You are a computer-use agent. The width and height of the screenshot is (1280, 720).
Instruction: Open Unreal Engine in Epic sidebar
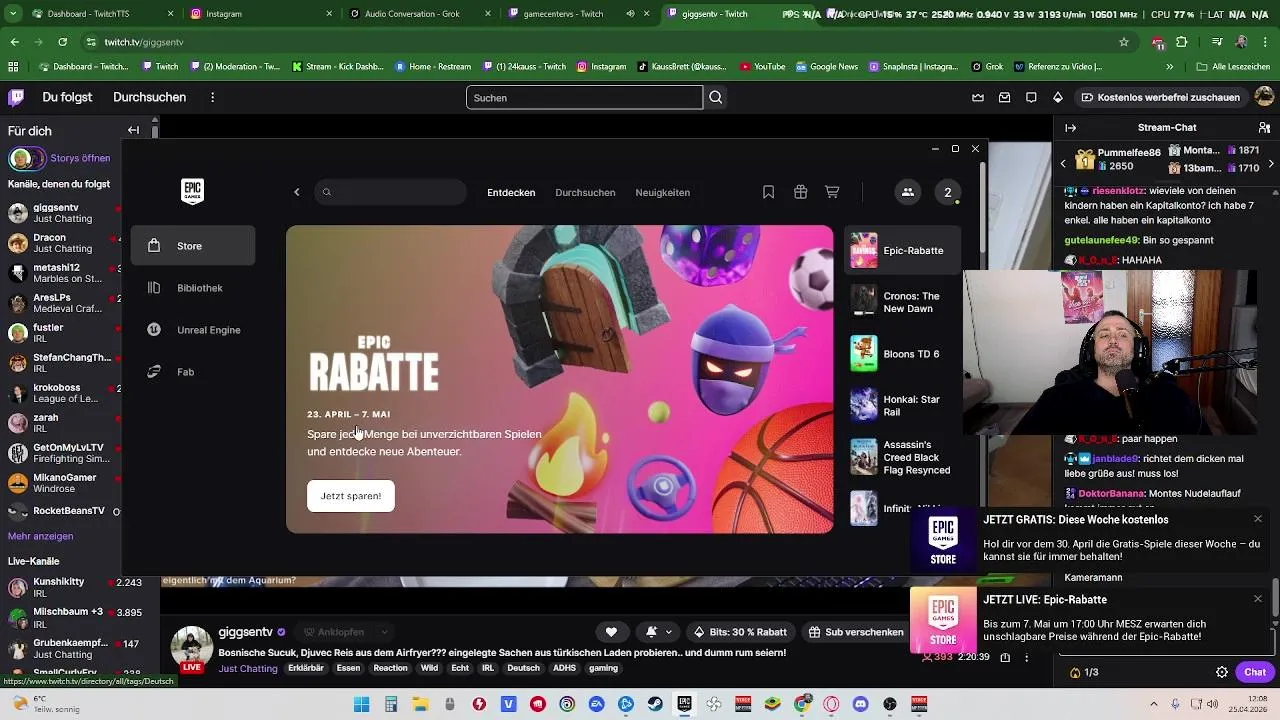(193, 330)
